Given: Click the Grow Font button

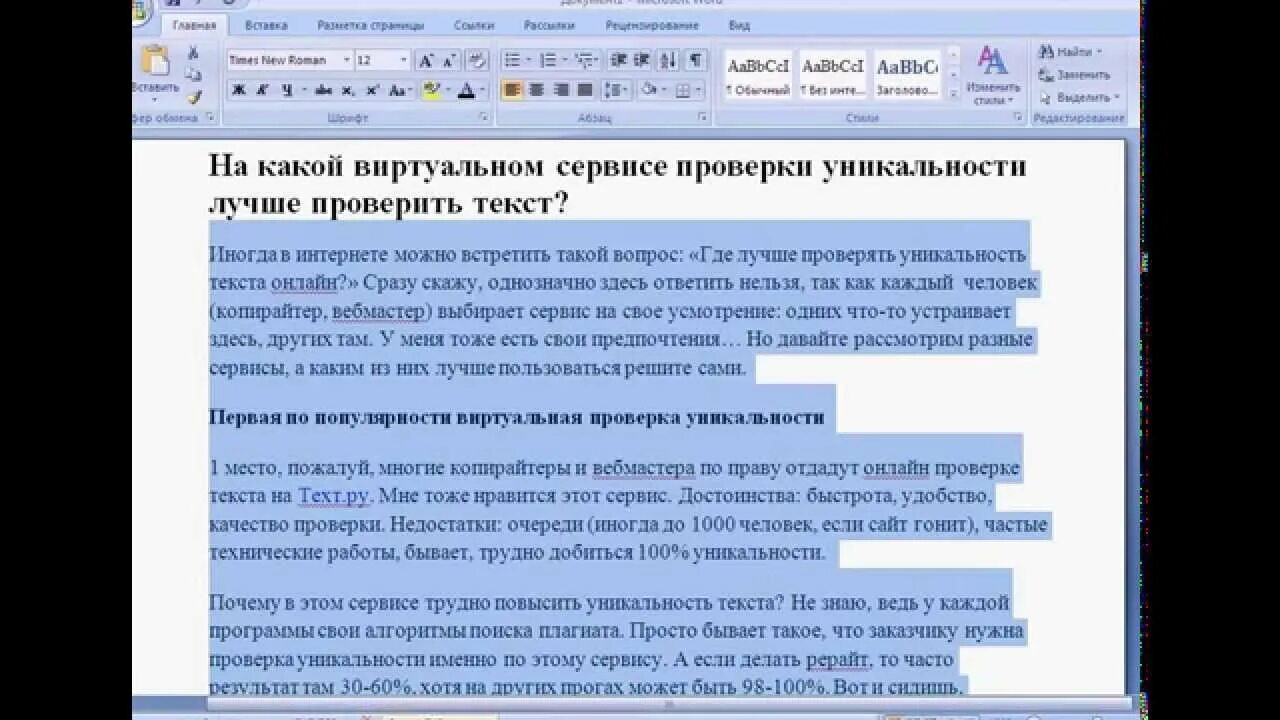Looking at the screenshot, I should click(426, 60).
